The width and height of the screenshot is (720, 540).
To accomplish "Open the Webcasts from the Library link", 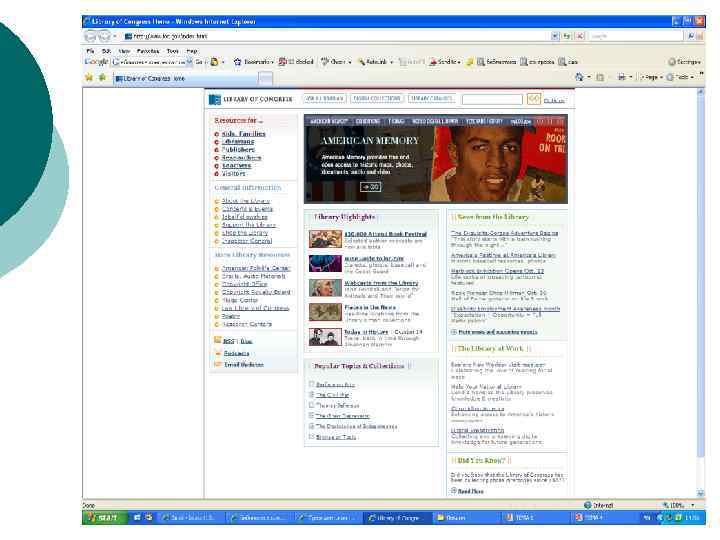I will [381, 283].
